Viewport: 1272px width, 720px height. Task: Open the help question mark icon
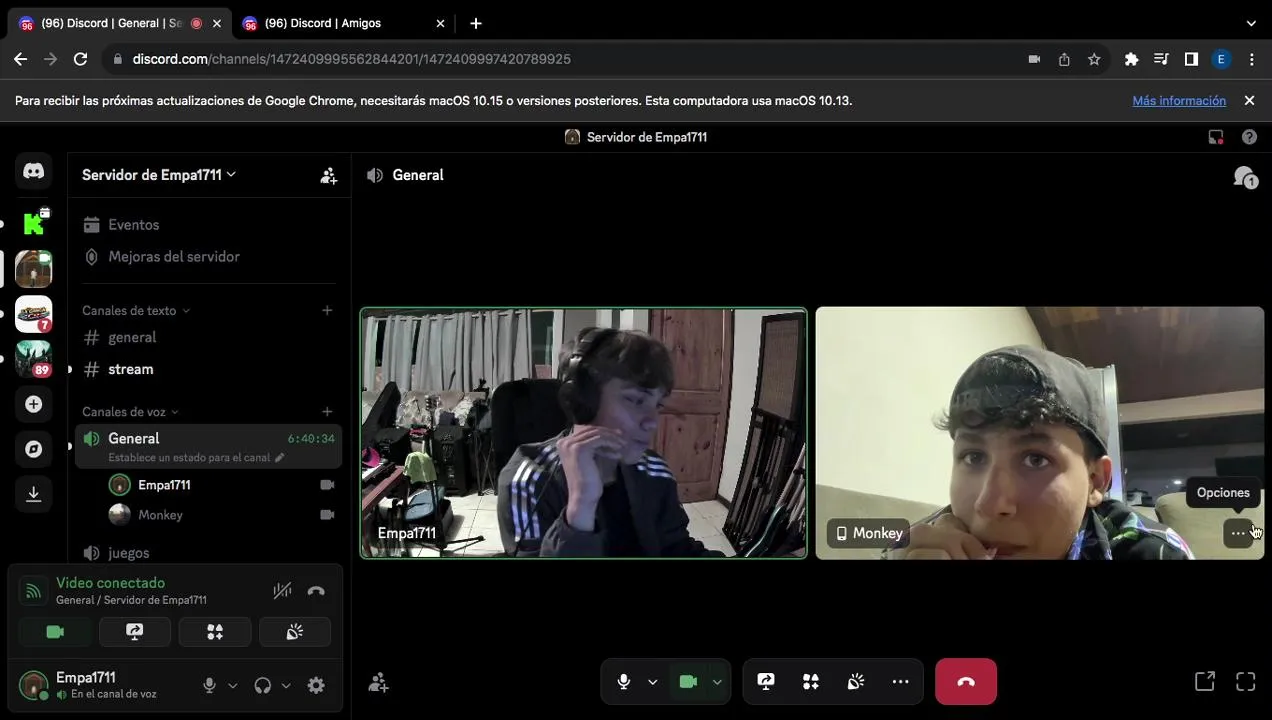(x=1249, y=137)
